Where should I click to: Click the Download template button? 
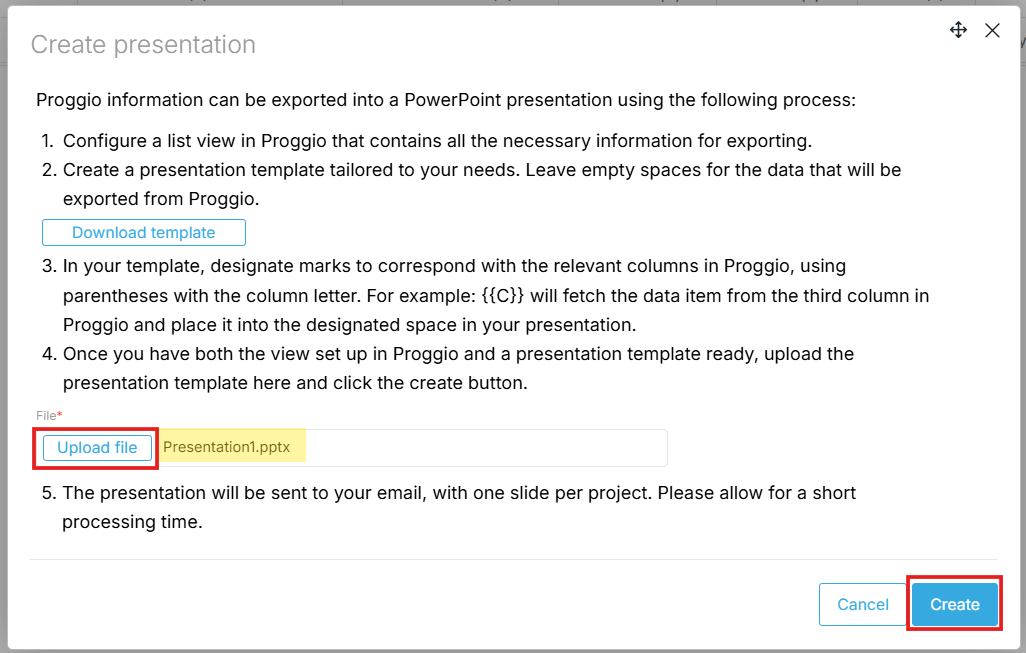pyautogui.click(x=144, y=232)
